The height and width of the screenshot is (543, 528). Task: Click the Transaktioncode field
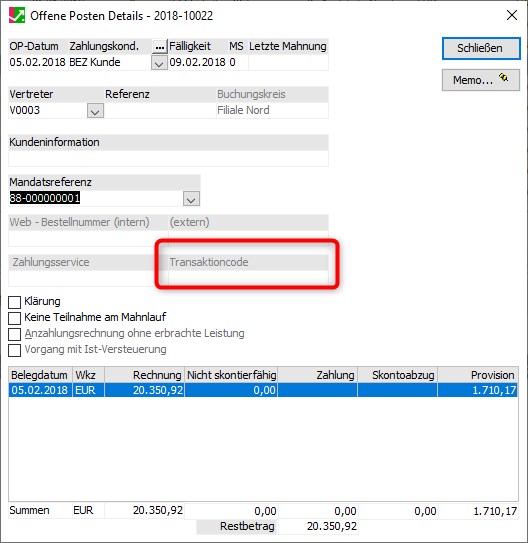(248, 278)
